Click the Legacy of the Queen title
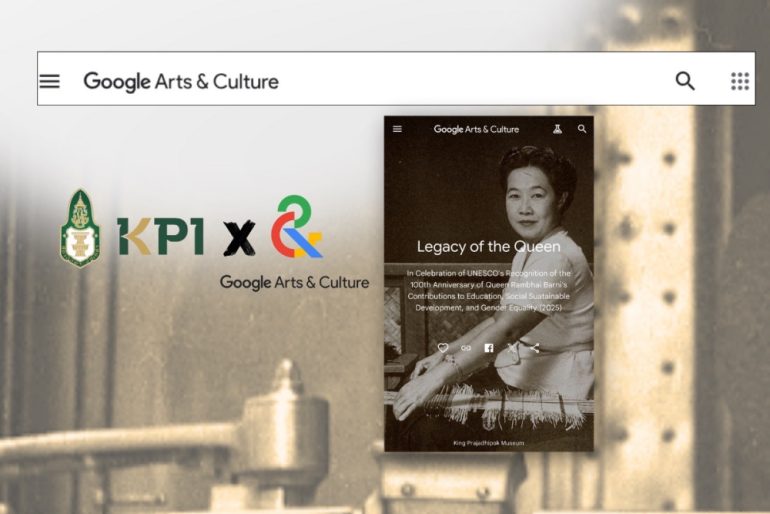This screenshot has height=514, width=770. (488, 246)
